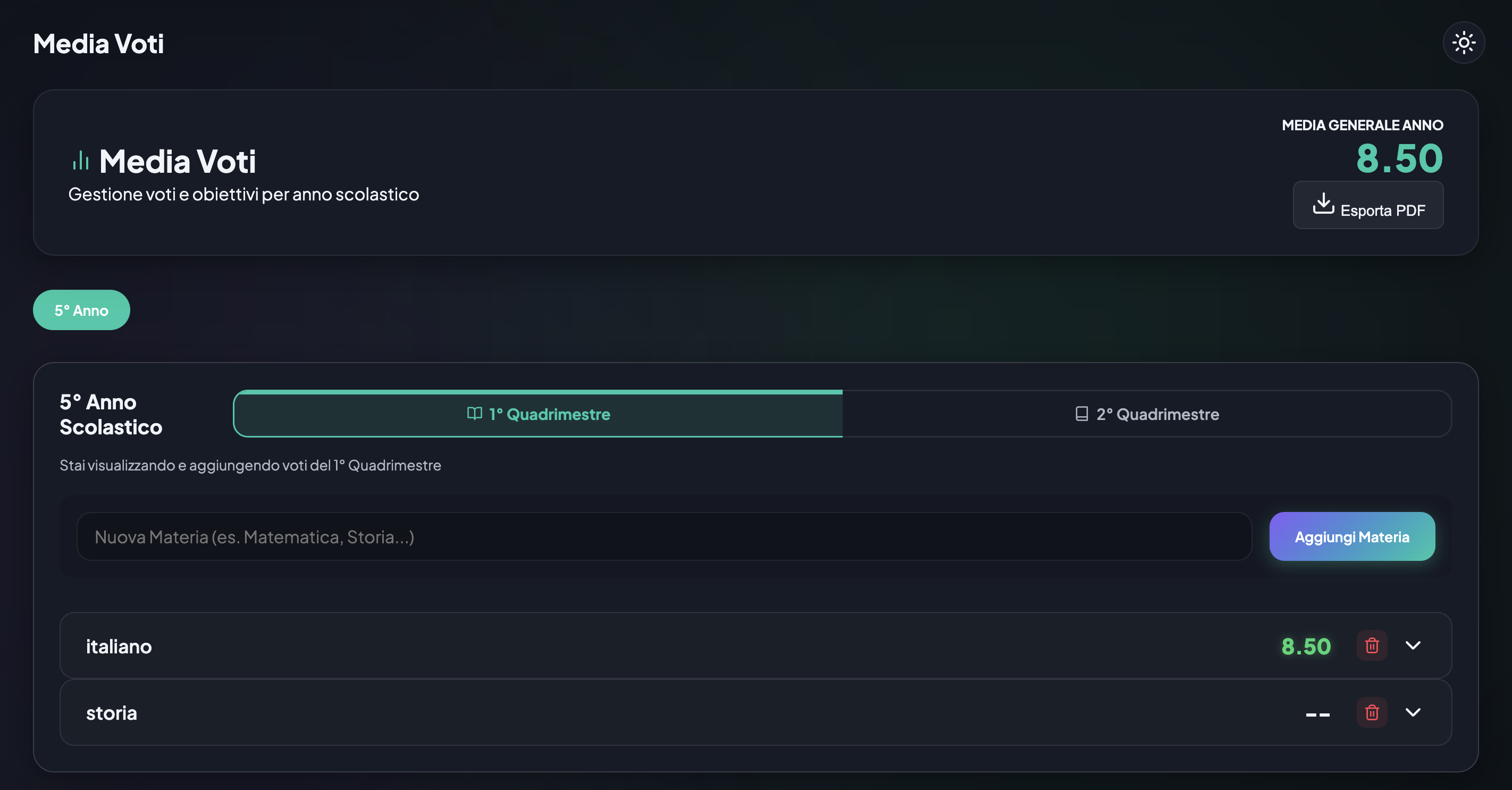Select the 1° Quadrimestre tab
The width and height of the screenshot is (1512, 790).
538,414
